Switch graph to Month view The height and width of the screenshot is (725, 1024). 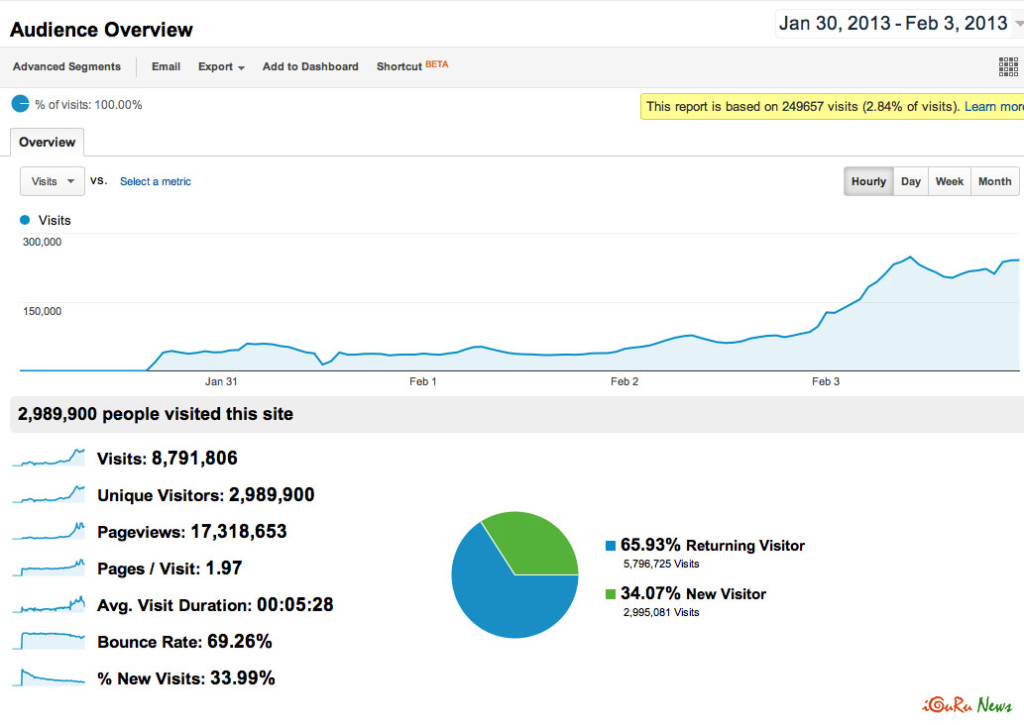point(994,181)
